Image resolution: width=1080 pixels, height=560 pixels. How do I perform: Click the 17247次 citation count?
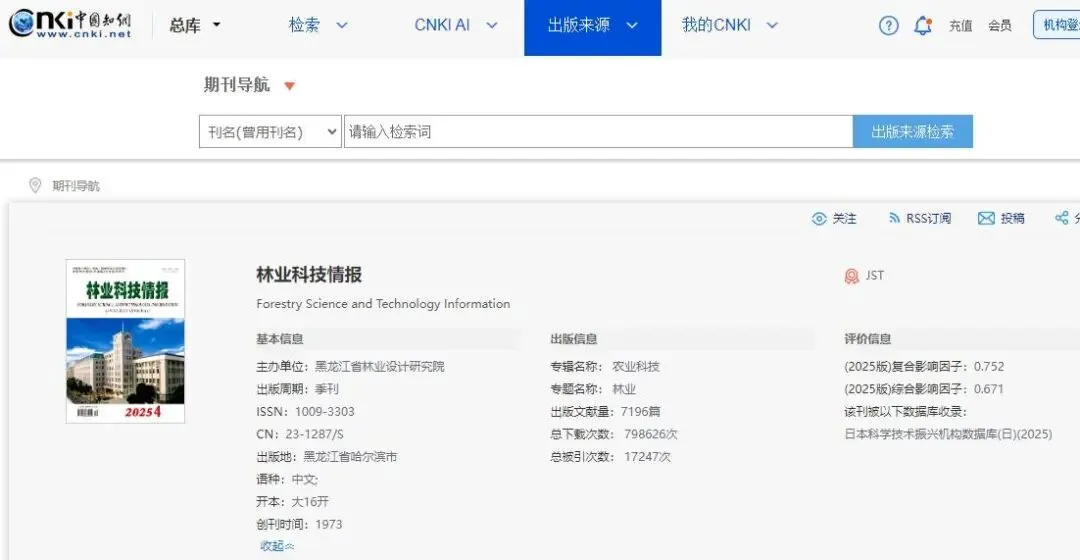(647, 457)
